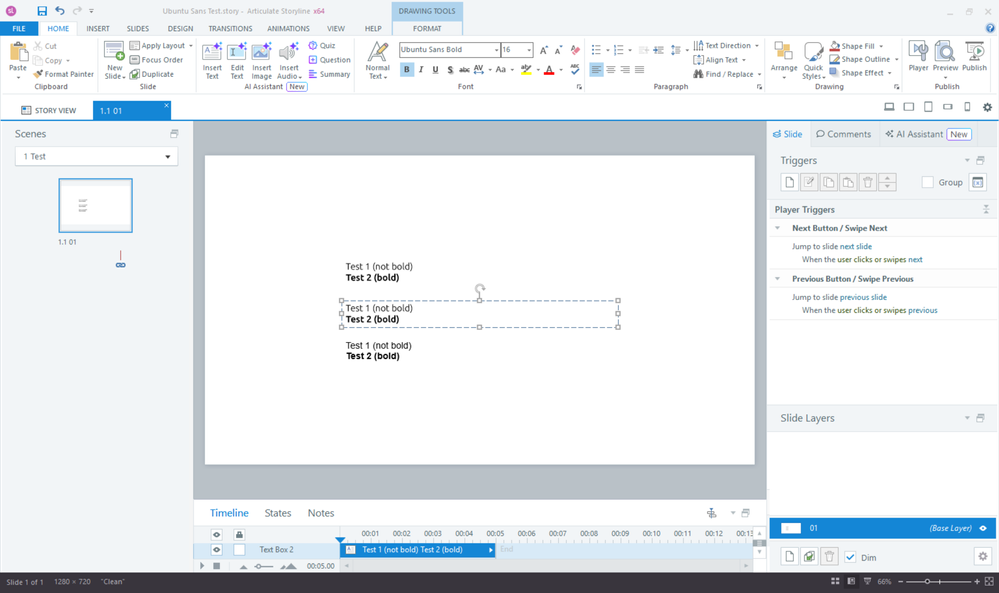This screenshot has height=593, width=999.
Task: Collapse Next Button / Swipe Next trigger
Action: click(x=777, y=228)
